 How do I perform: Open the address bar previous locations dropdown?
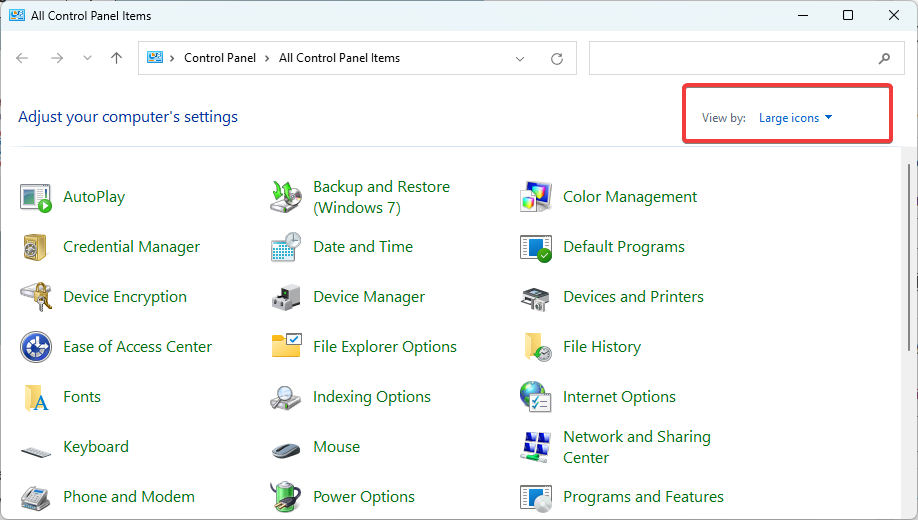coord(520,59)
